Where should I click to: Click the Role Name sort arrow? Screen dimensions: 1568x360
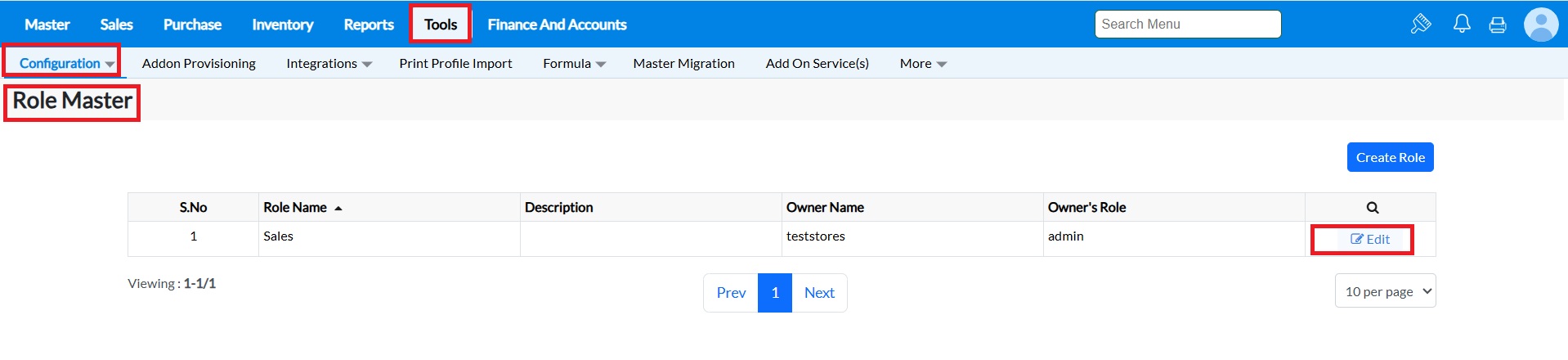[338, 209]
